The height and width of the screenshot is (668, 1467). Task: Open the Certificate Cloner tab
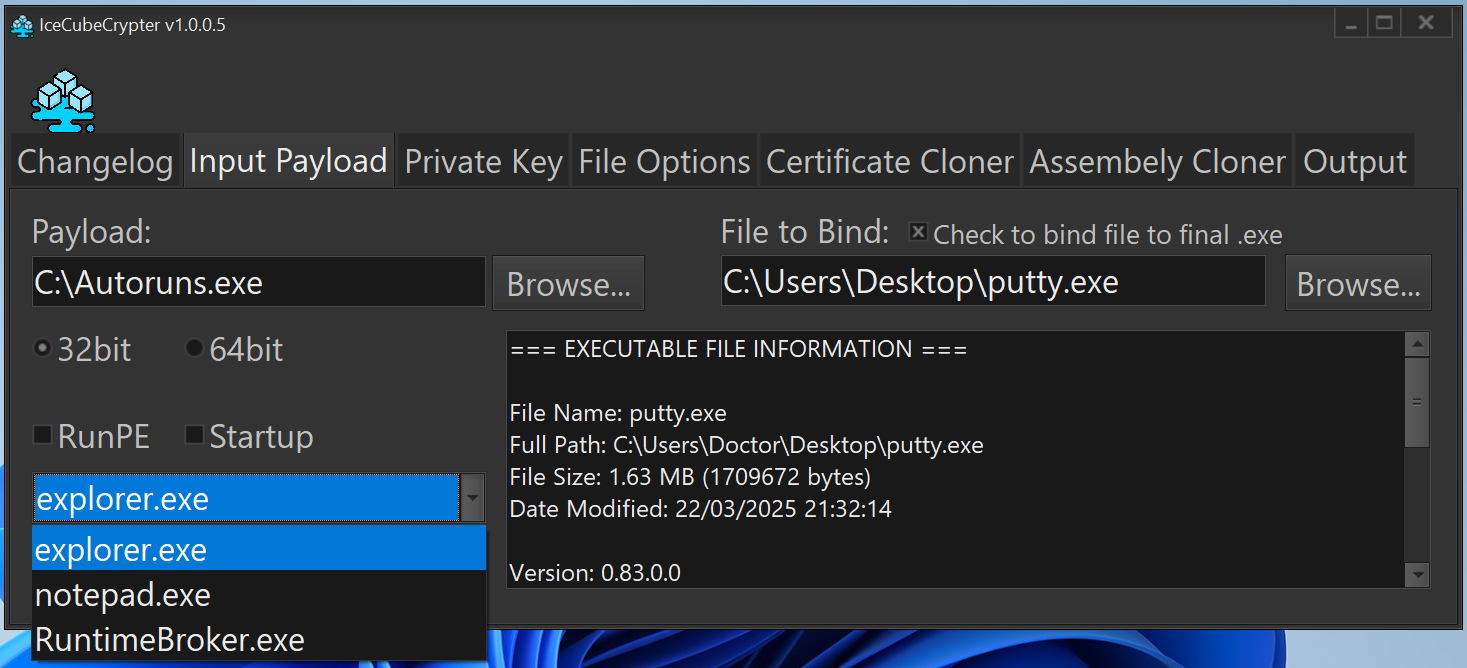click(890, 162)
